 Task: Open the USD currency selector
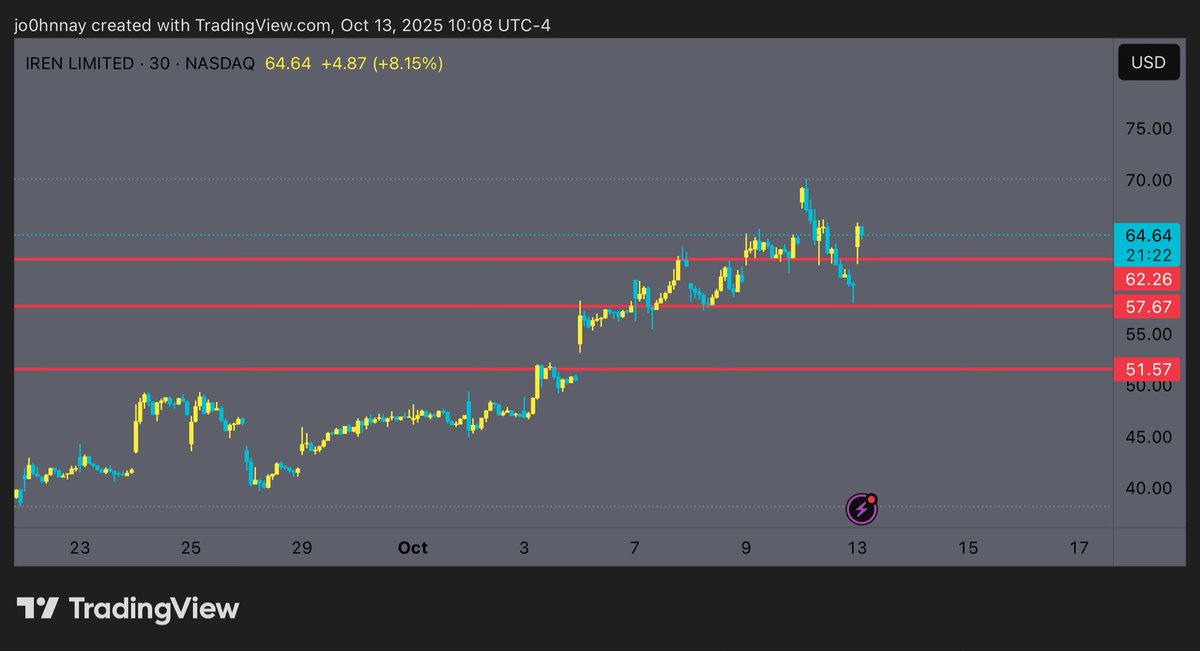tap(1147, 63)
